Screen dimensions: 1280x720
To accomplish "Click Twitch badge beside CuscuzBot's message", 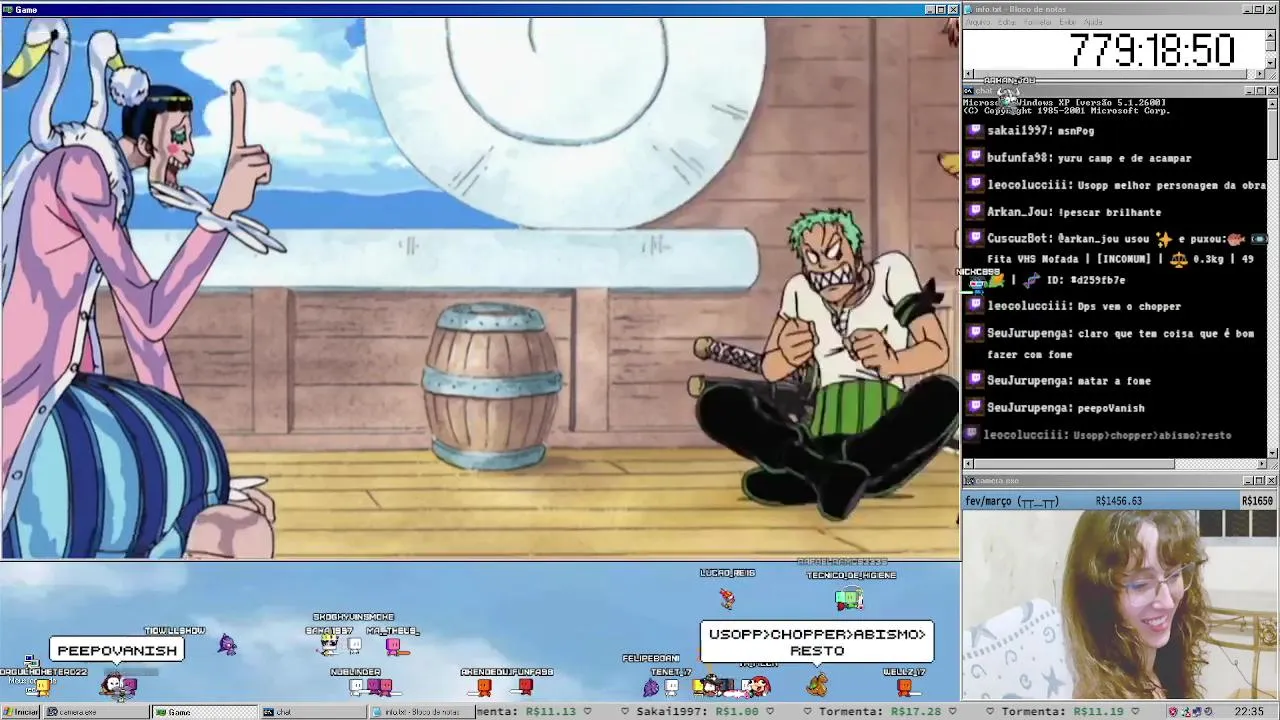I will coord(975,239).
